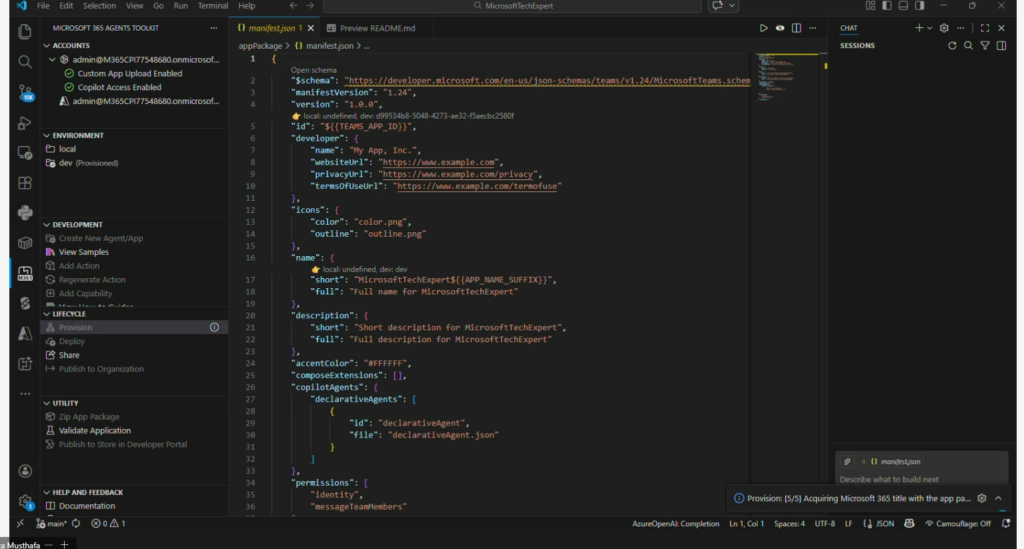The width and height of the screenshot is (1024, 549).
Task: Toggle primary side bar layout button
Action: tap(886, 6)
